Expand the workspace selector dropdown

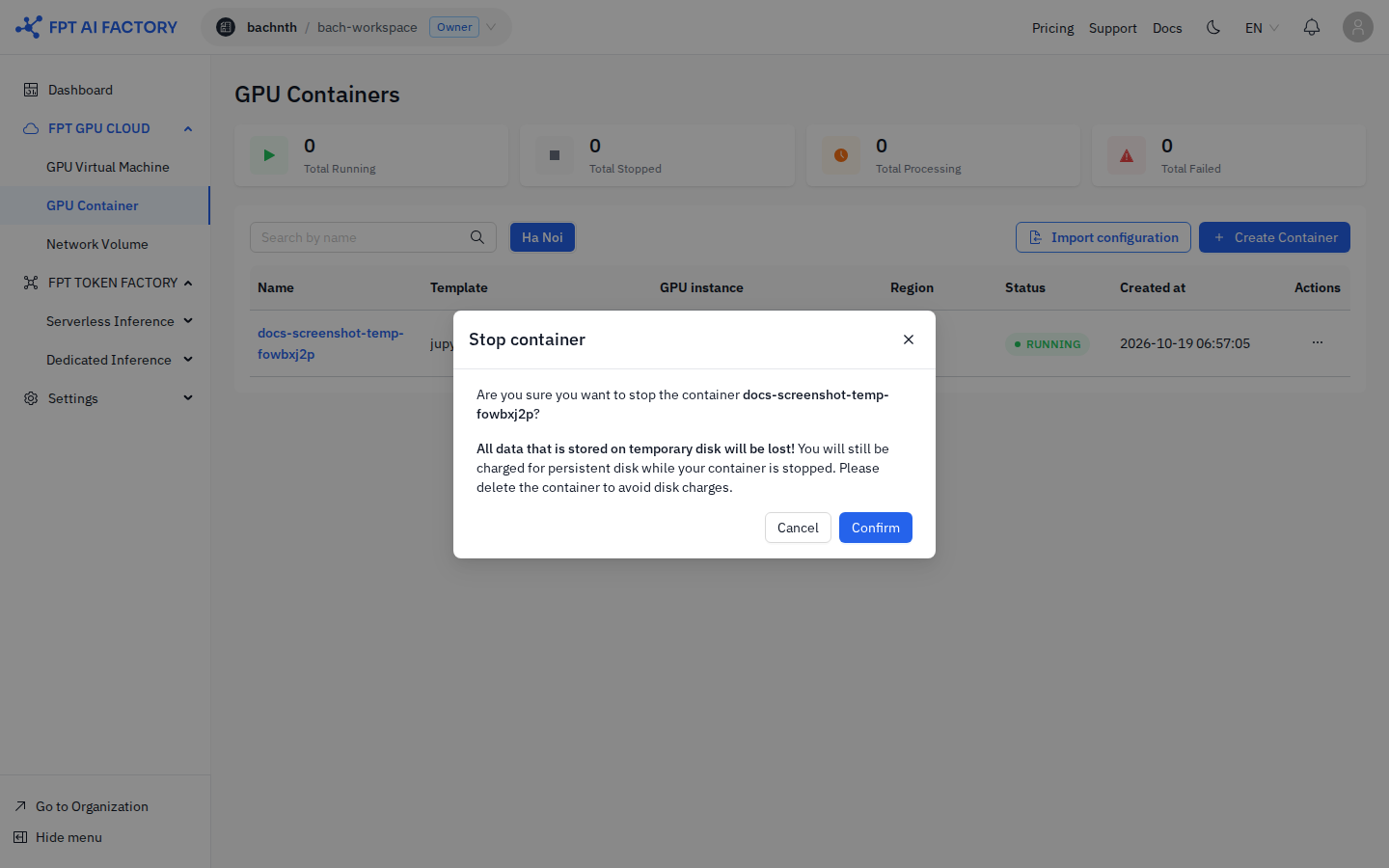coord(491,27)
